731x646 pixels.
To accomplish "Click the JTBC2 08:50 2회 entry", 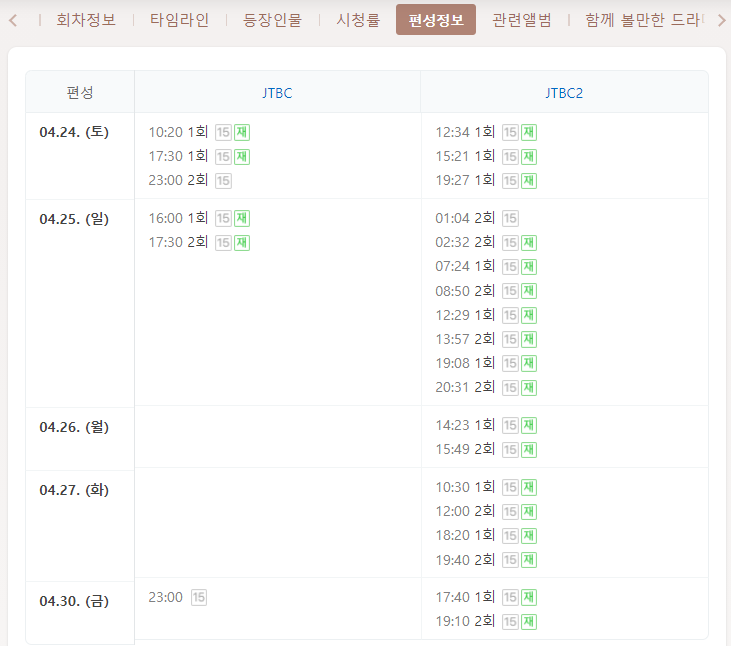I will tap(486, 291).
